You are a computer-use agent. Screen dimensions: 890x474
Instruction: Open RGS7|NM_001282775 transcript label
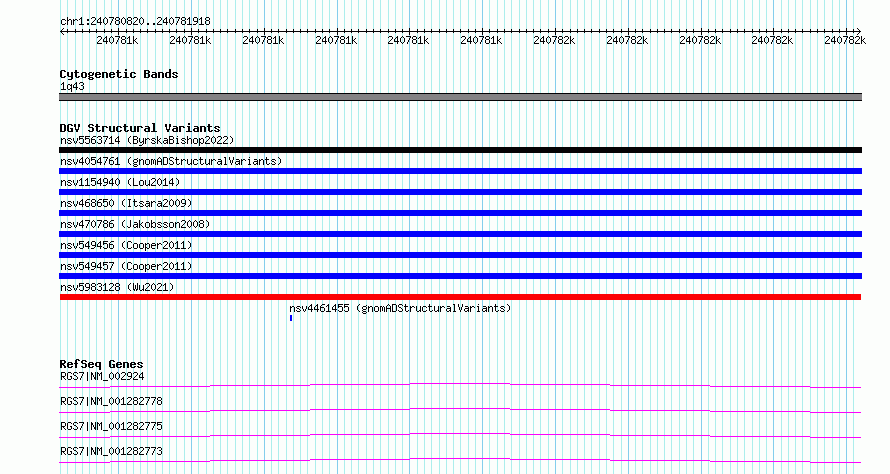click(x=111, y=426)
